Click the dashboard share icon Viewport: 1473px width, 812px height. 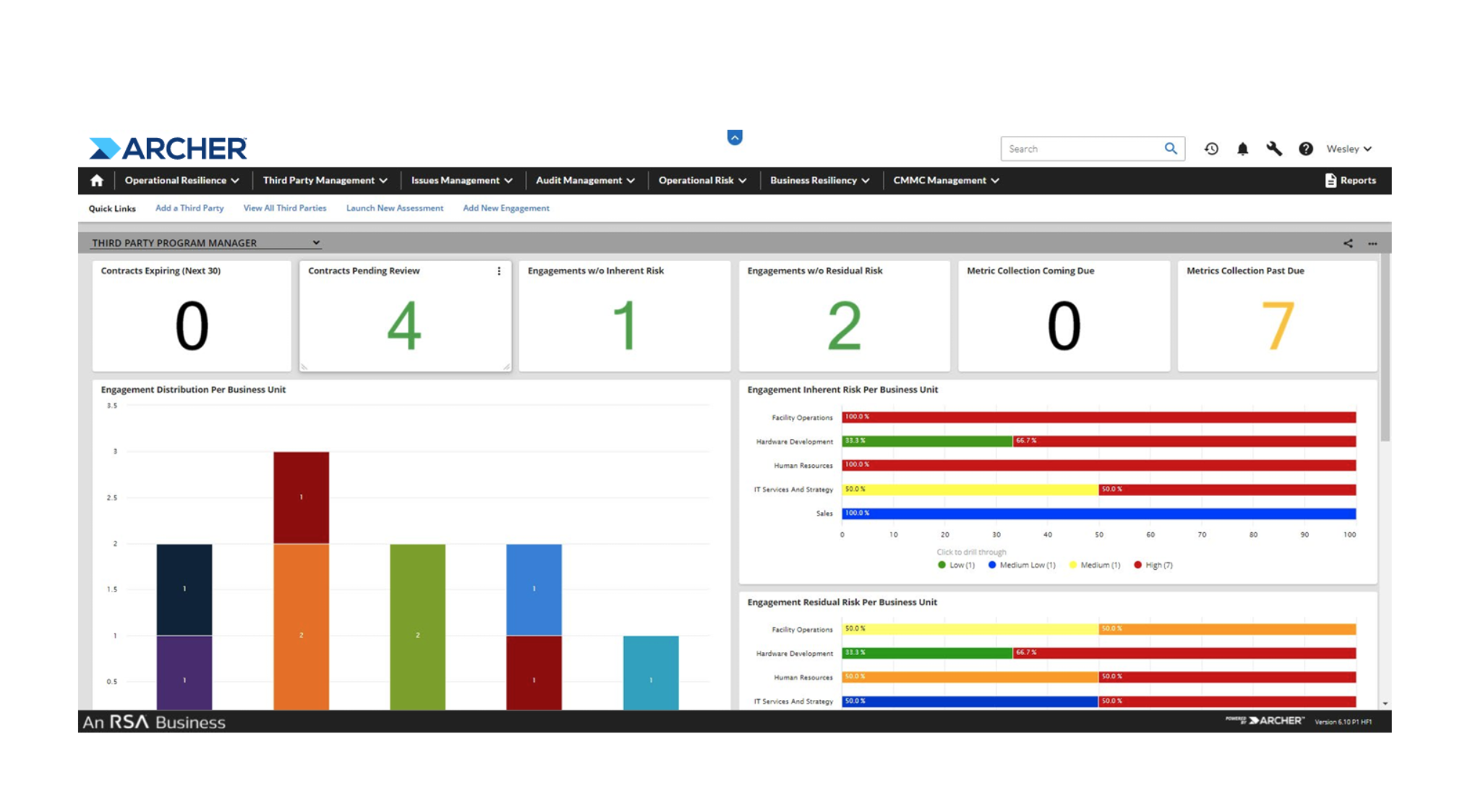click(1348, 244)
